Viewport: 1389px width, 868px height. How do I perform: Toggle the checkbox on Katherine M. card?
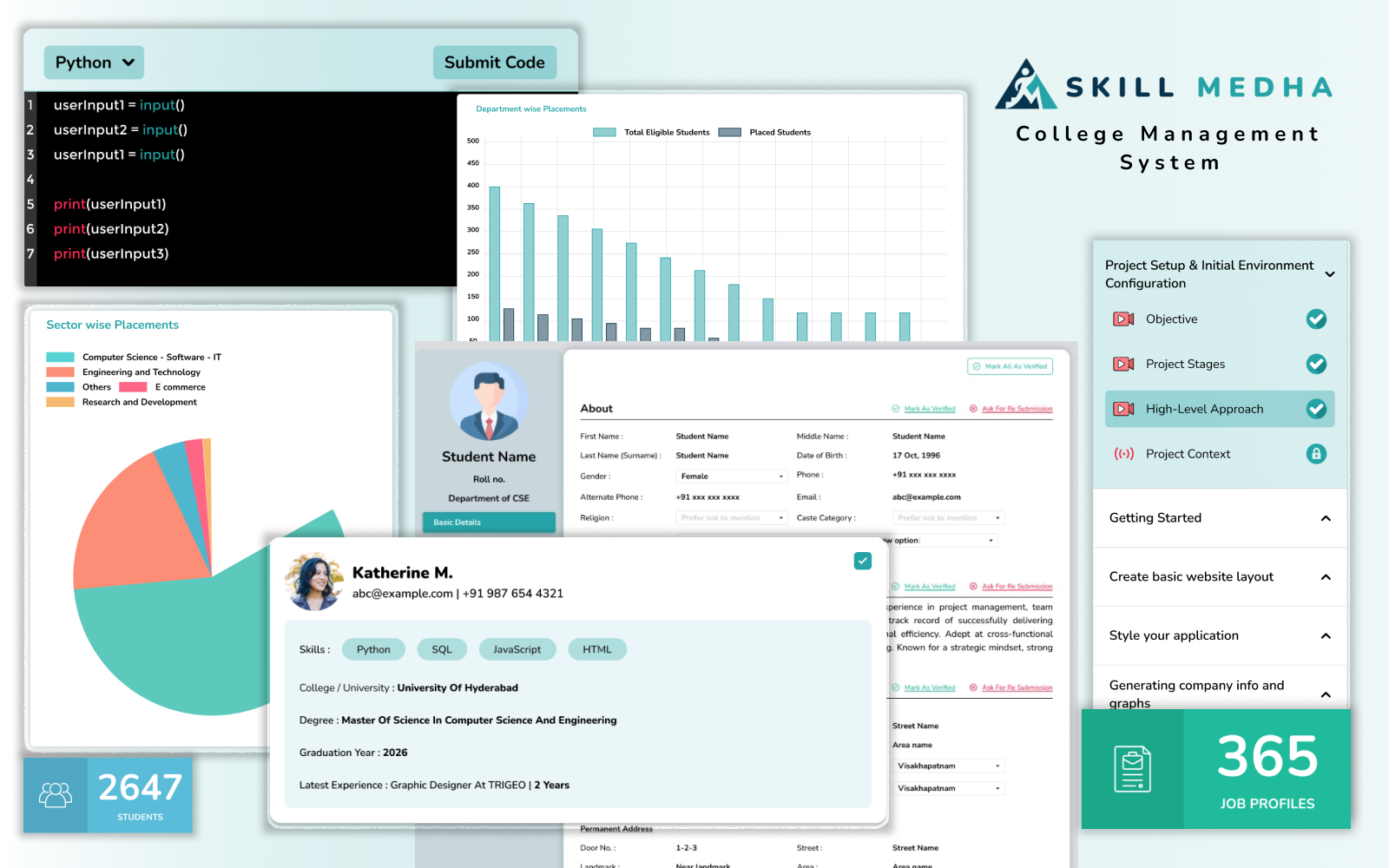862,561
